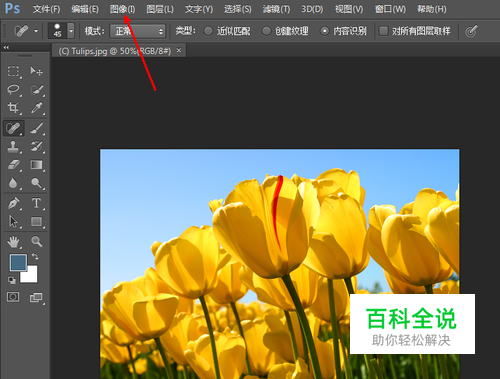Reset to default foreground/background colors

12,280
